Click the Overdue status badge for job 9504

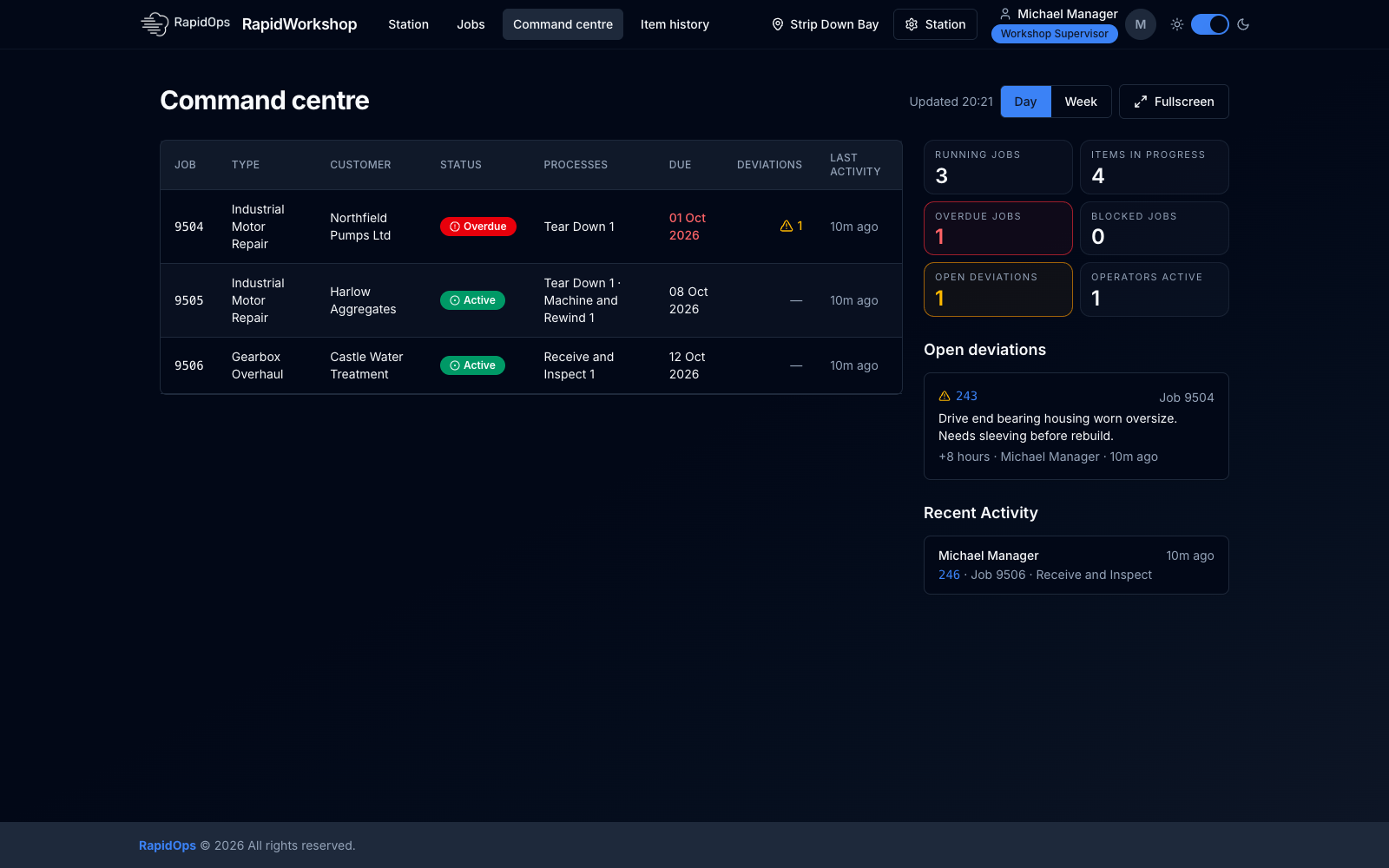click(478, 227)
